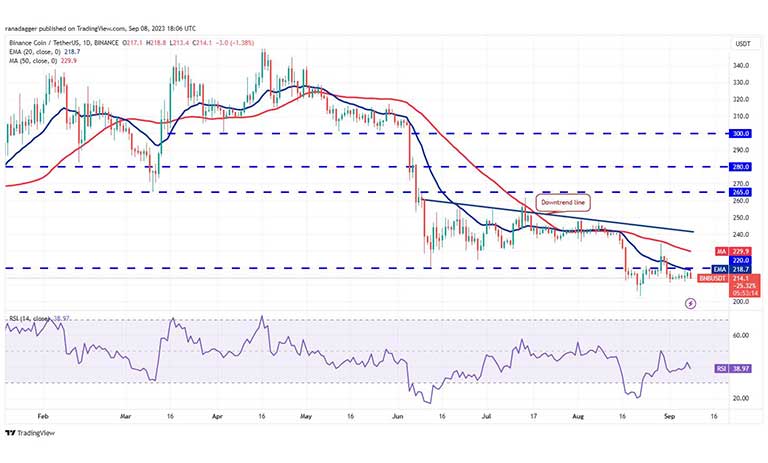
Task: Click the BNBUSDT 214.1 current price tag
Action: (729, 278)
